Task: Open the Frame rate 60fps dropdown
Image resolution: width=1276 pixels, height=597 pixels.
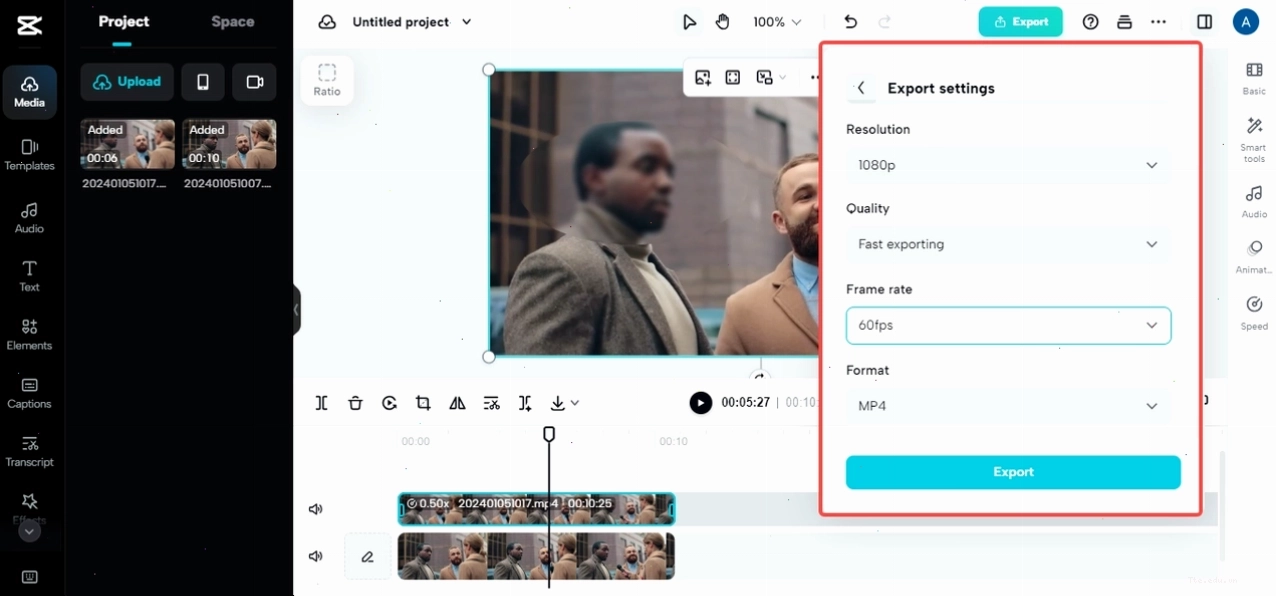Action: coord(1008,325)
